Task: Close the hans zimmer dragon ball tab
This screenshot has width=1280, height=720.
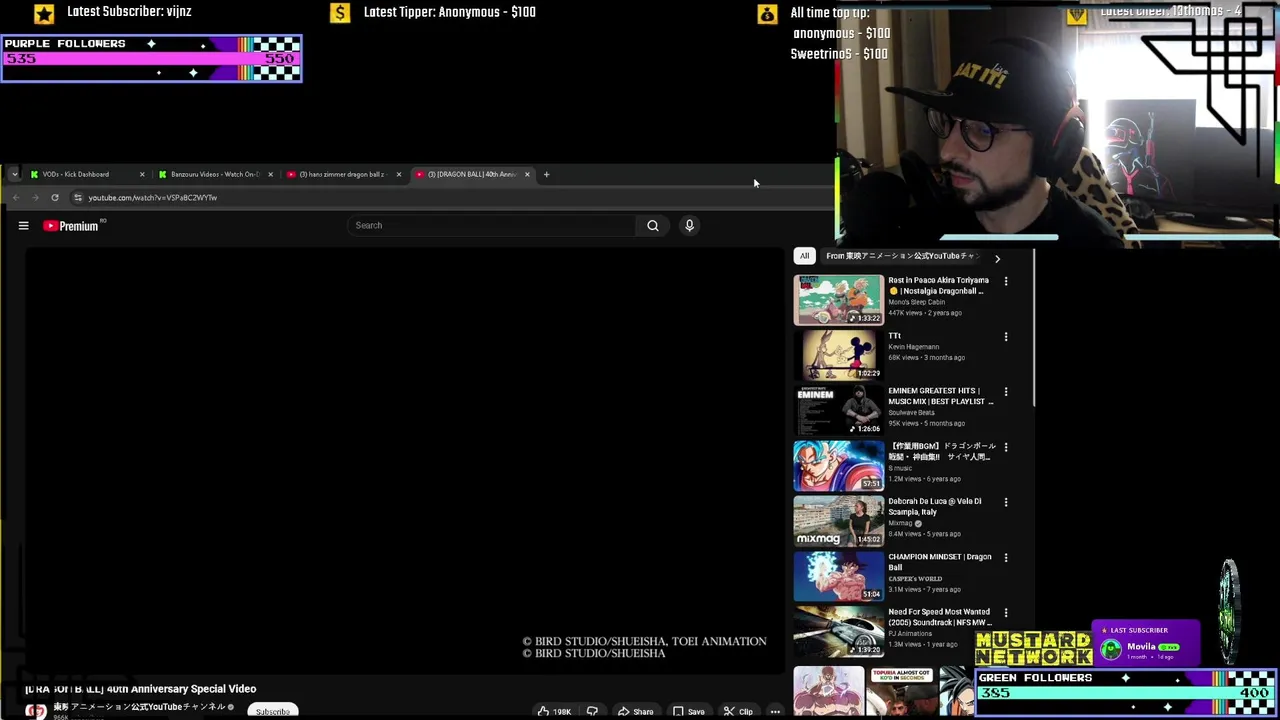Action: click(398, 174)
